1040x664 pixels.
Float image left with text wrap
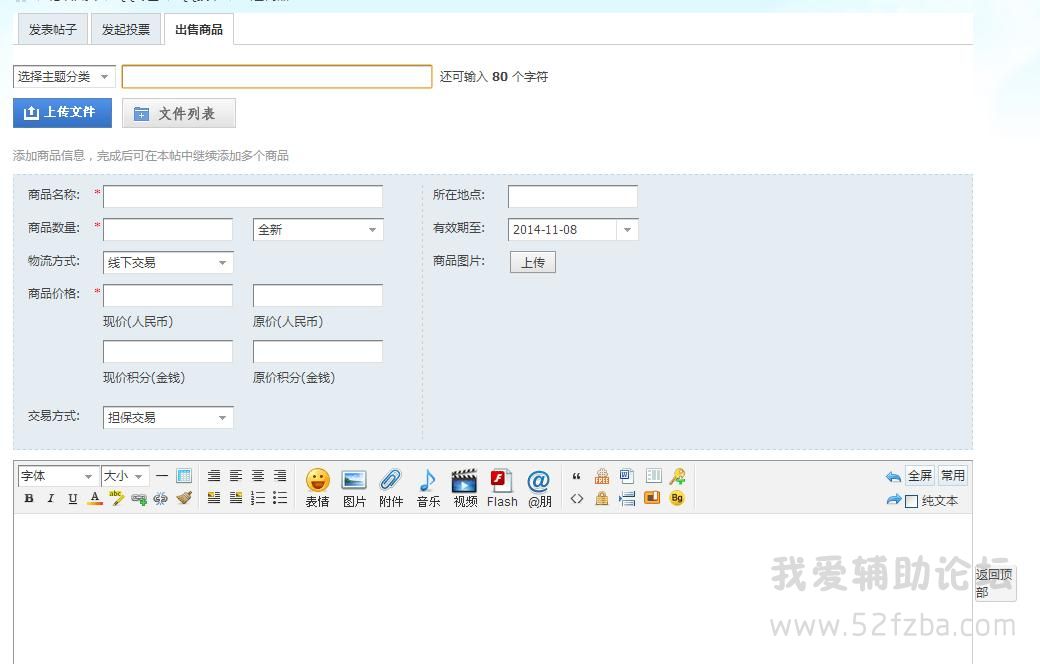point(214,498)
